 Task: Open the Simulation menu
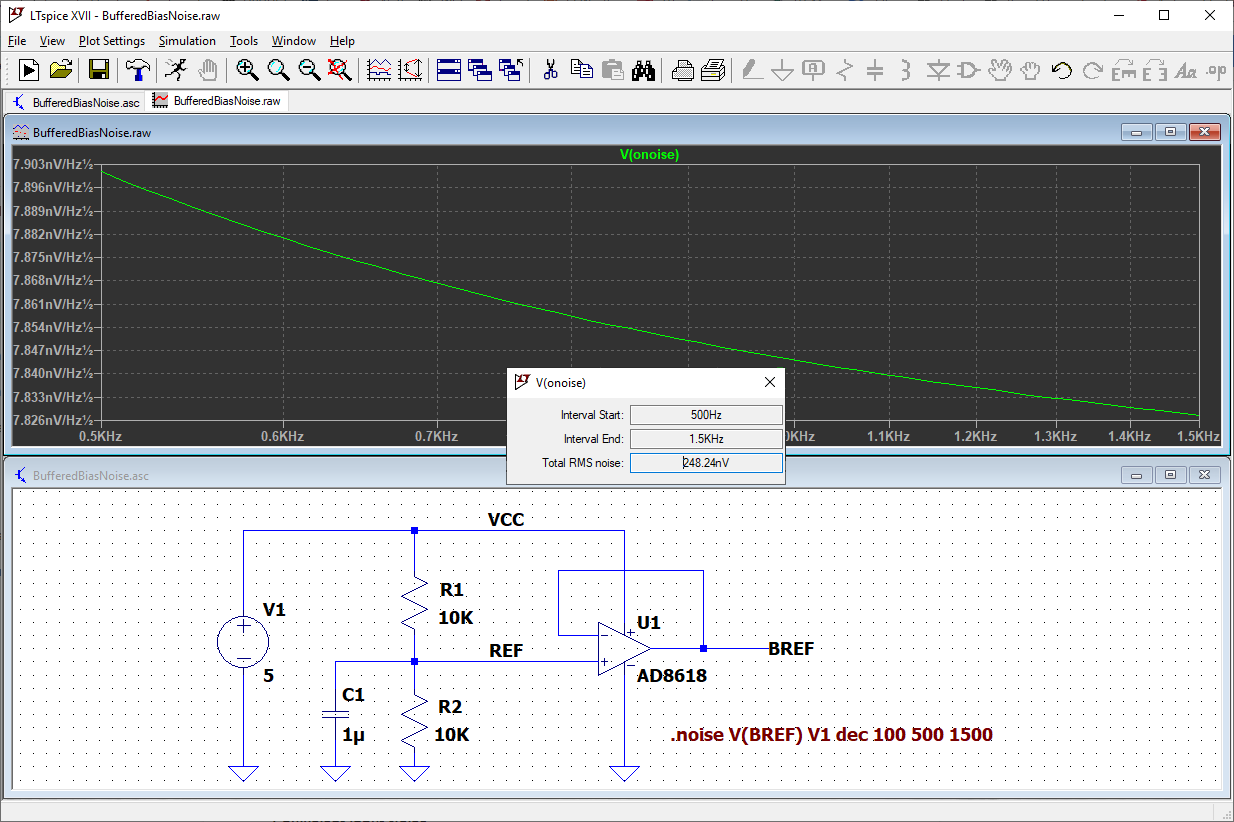[187, 41]
